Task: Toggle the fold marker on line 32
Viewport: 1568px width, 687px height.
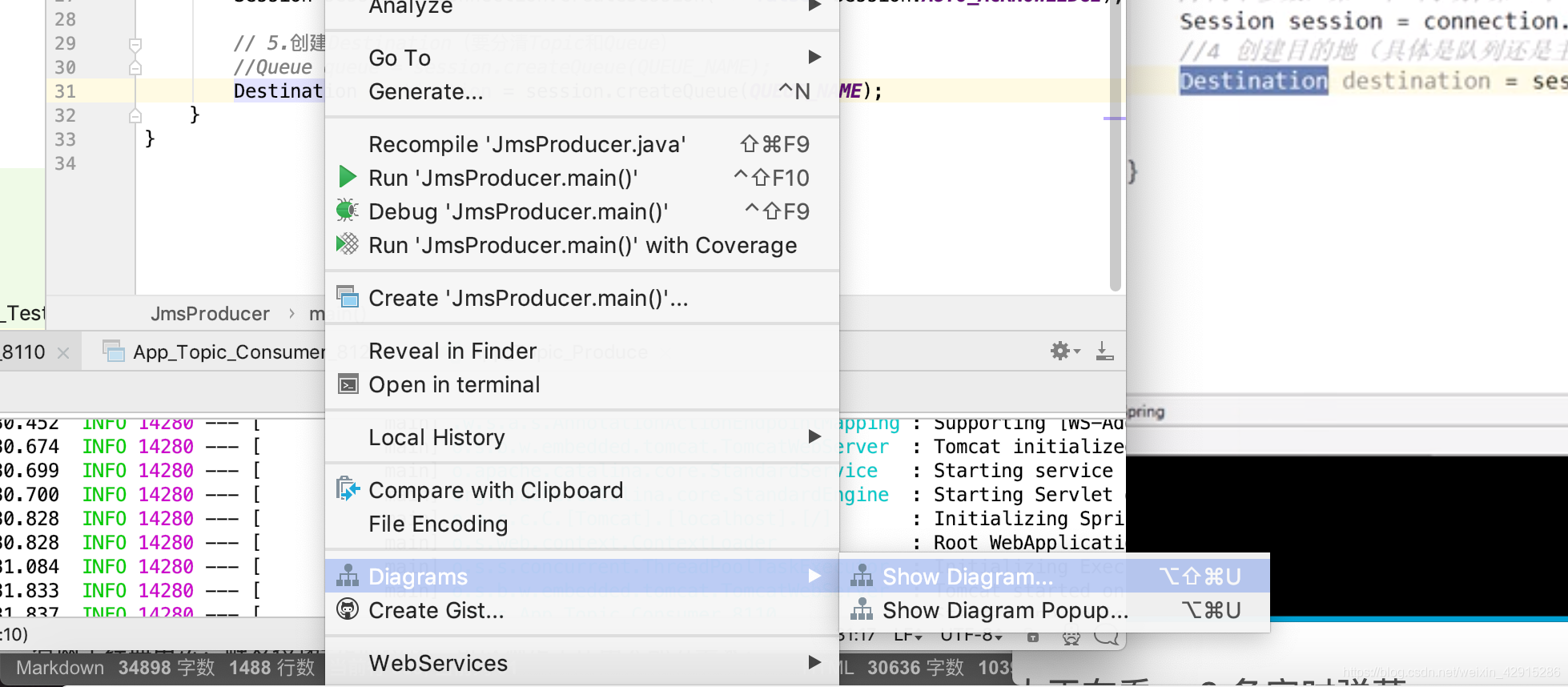Action: tap(135, 116)
